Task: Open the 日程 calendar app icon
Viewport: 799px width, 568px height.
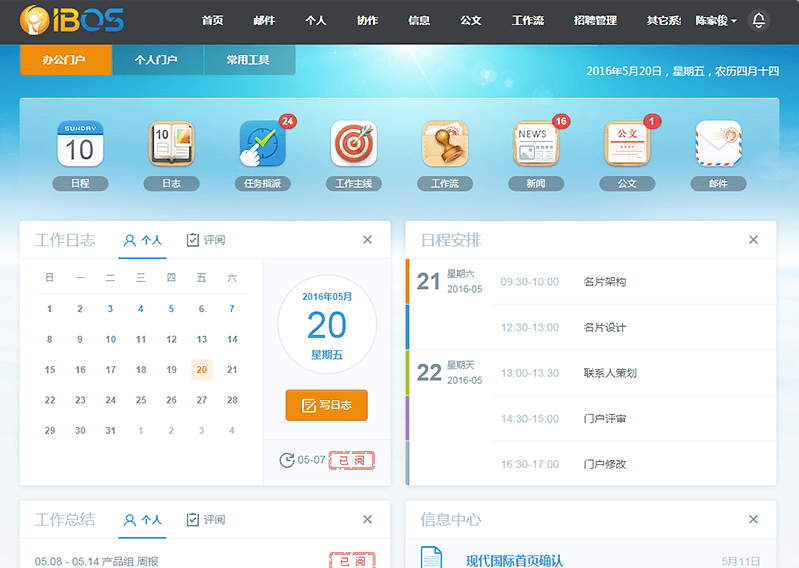Action: tap(80, 144)
